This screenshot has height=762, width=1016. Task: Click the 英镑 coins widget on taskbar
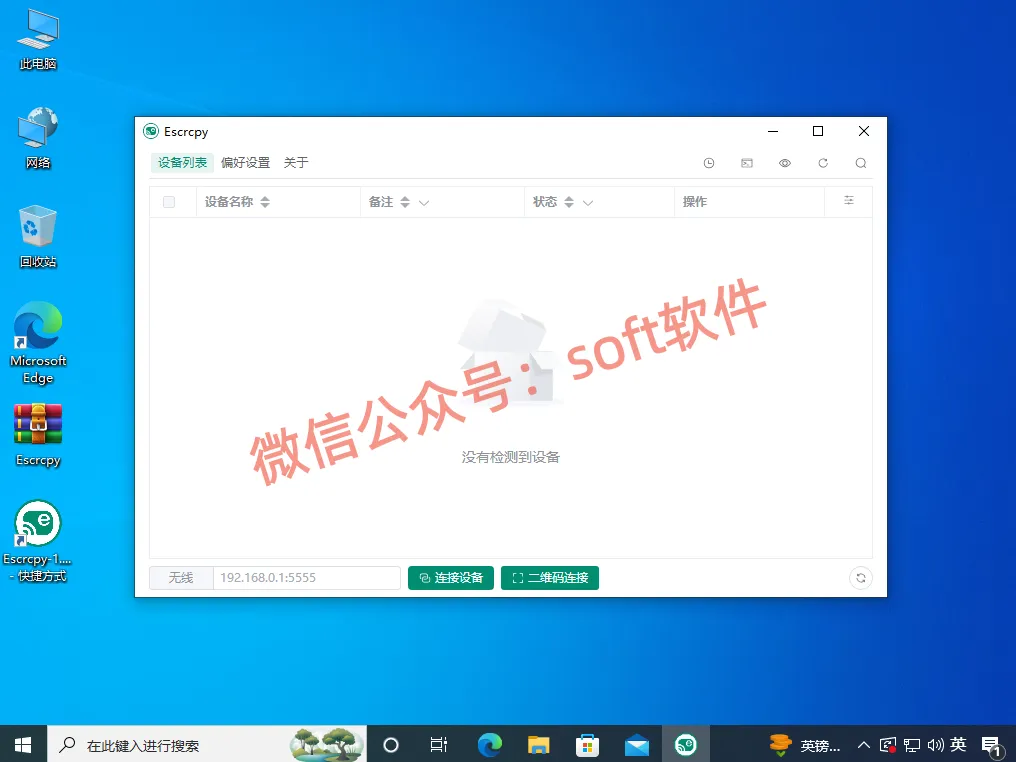[x=805, y=745]
